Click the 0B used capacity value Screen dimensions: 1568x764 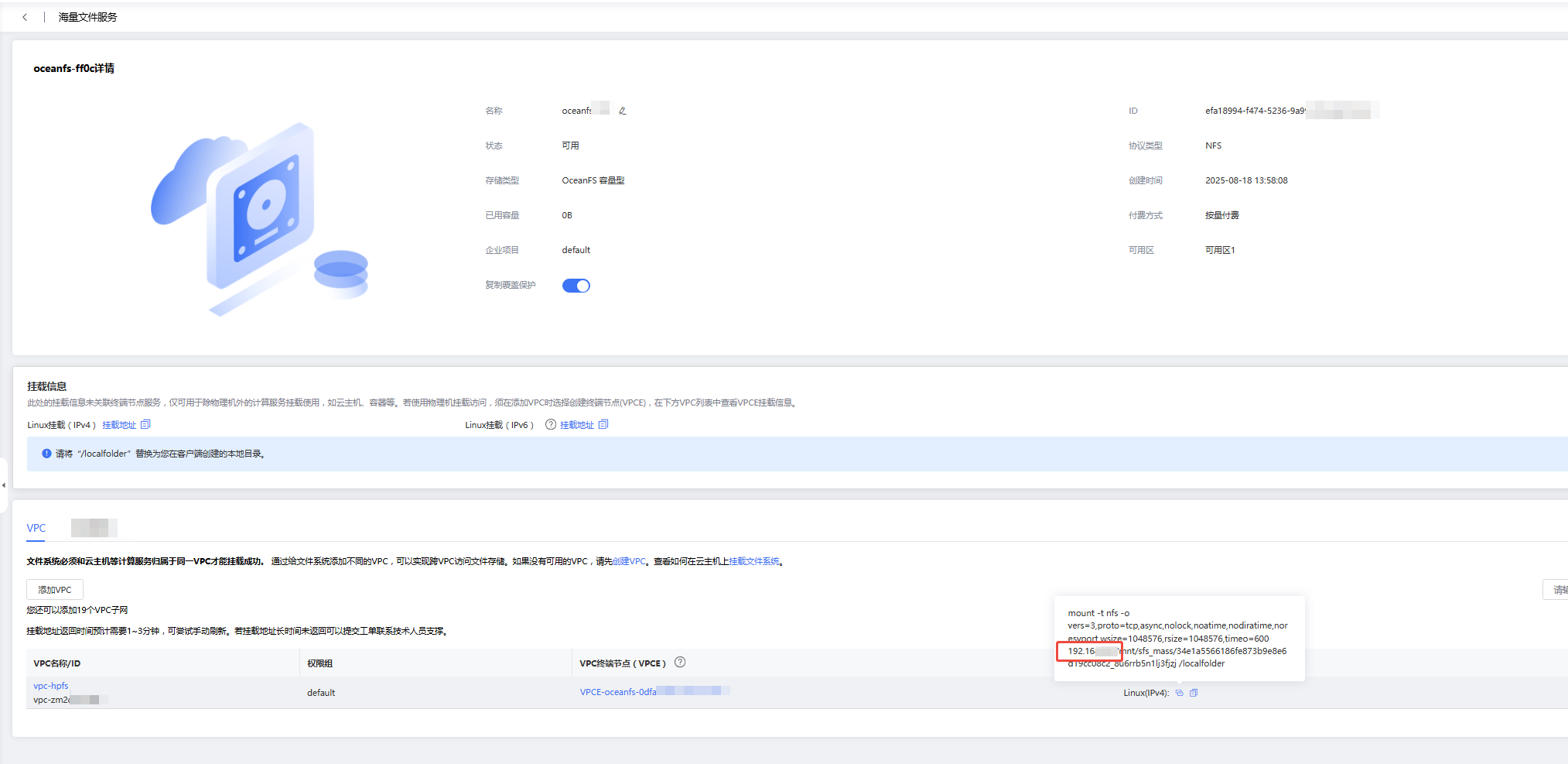[567, 215]
